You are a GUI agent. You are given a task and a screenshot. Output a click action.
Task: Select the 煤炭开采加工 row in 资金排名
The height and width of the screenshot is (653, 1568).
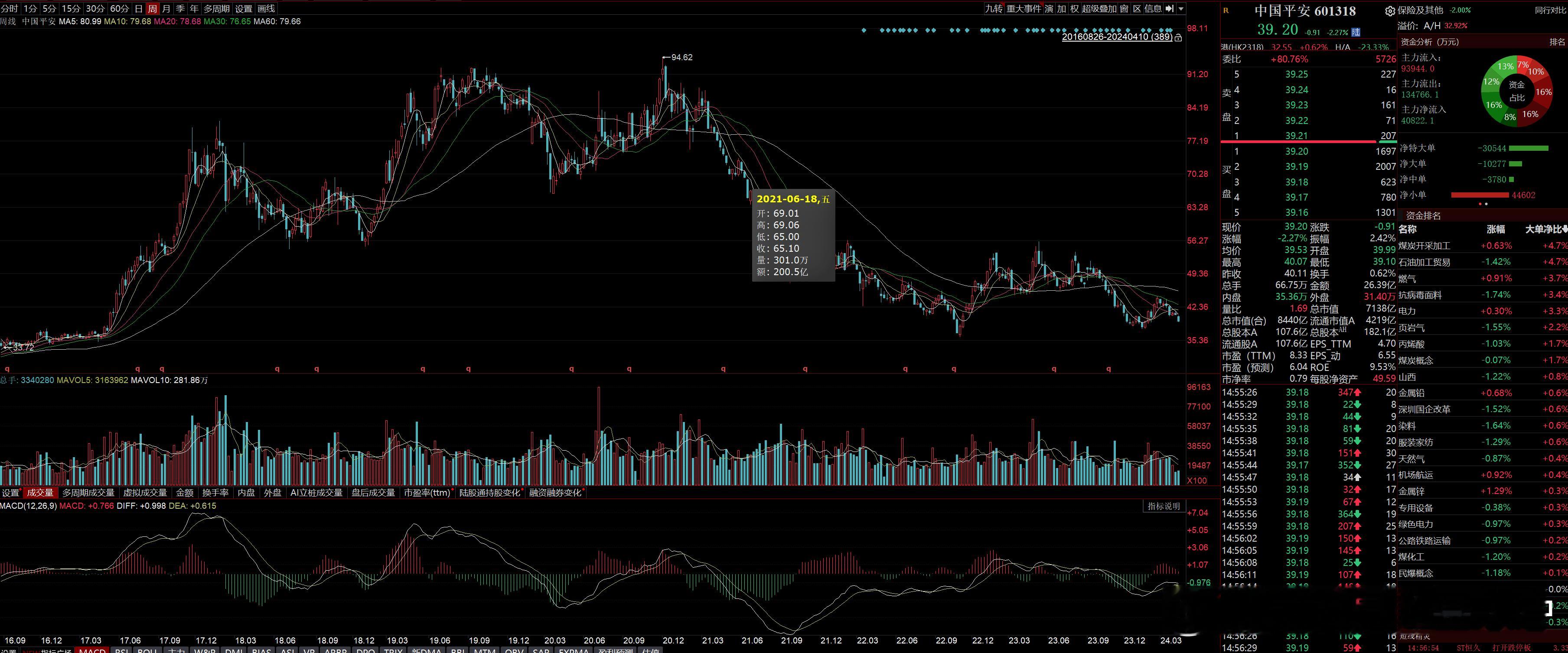pos(1483,246)
